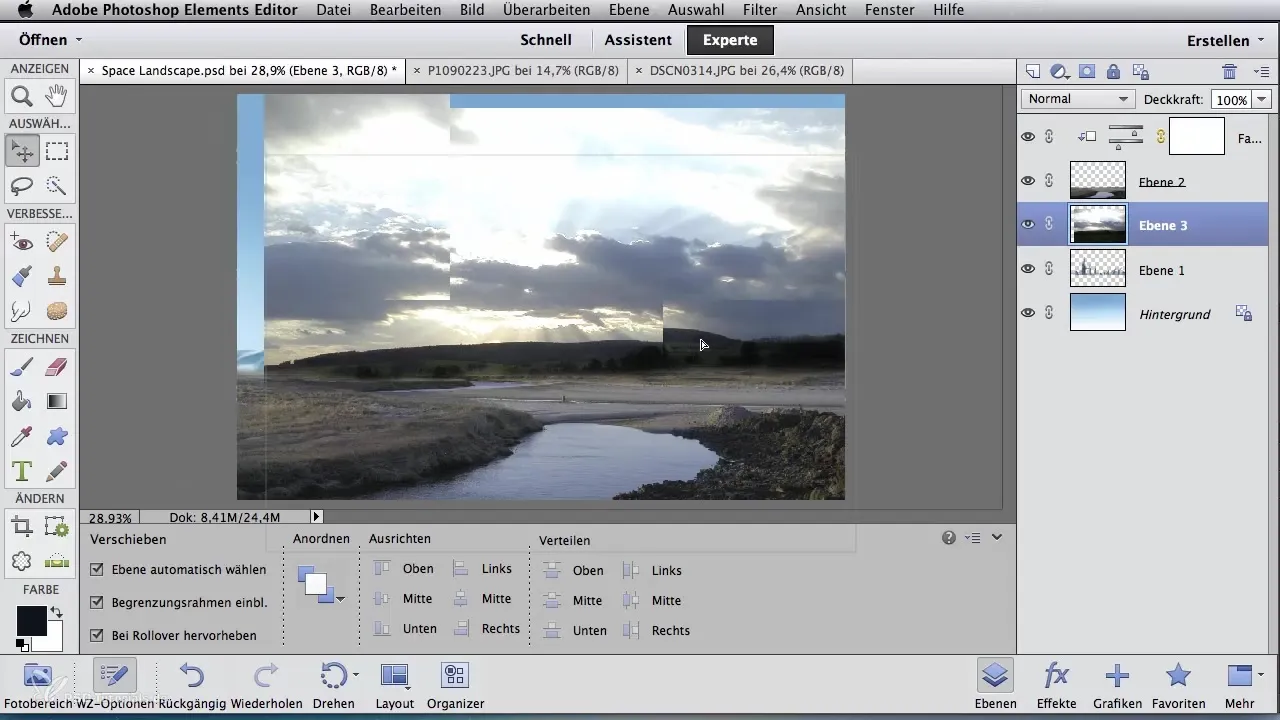1280x720 pixels.
Task: Create a new layer in Layers panel
Action: pos(1033,71)
